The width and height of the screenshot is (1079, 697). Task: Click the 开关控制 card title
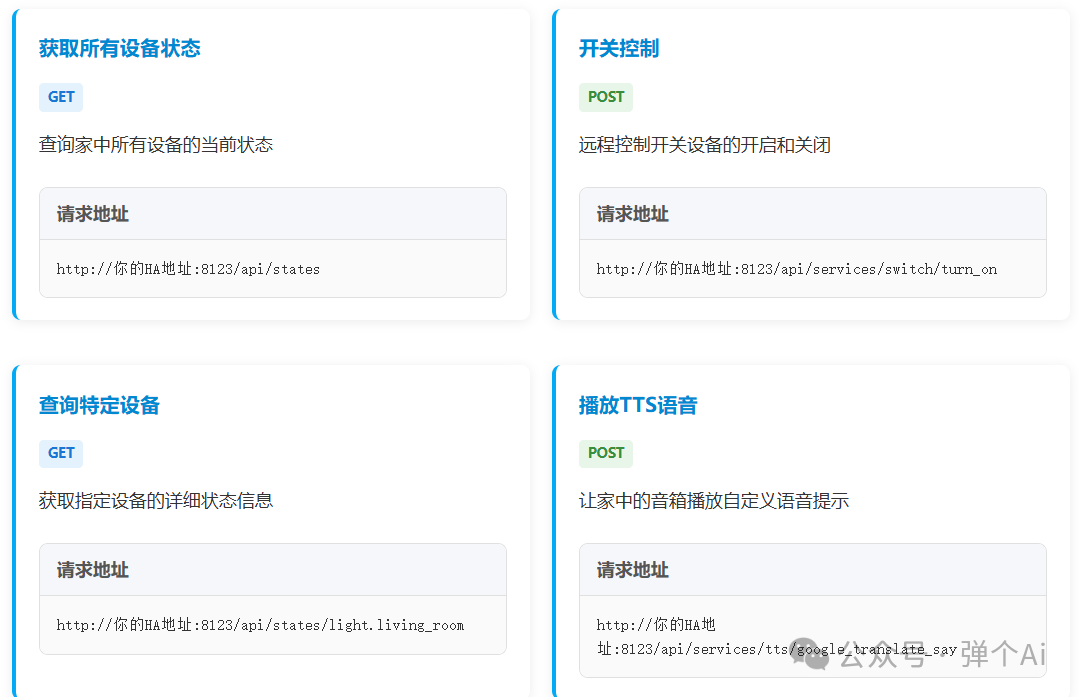[x=618, y=49]
